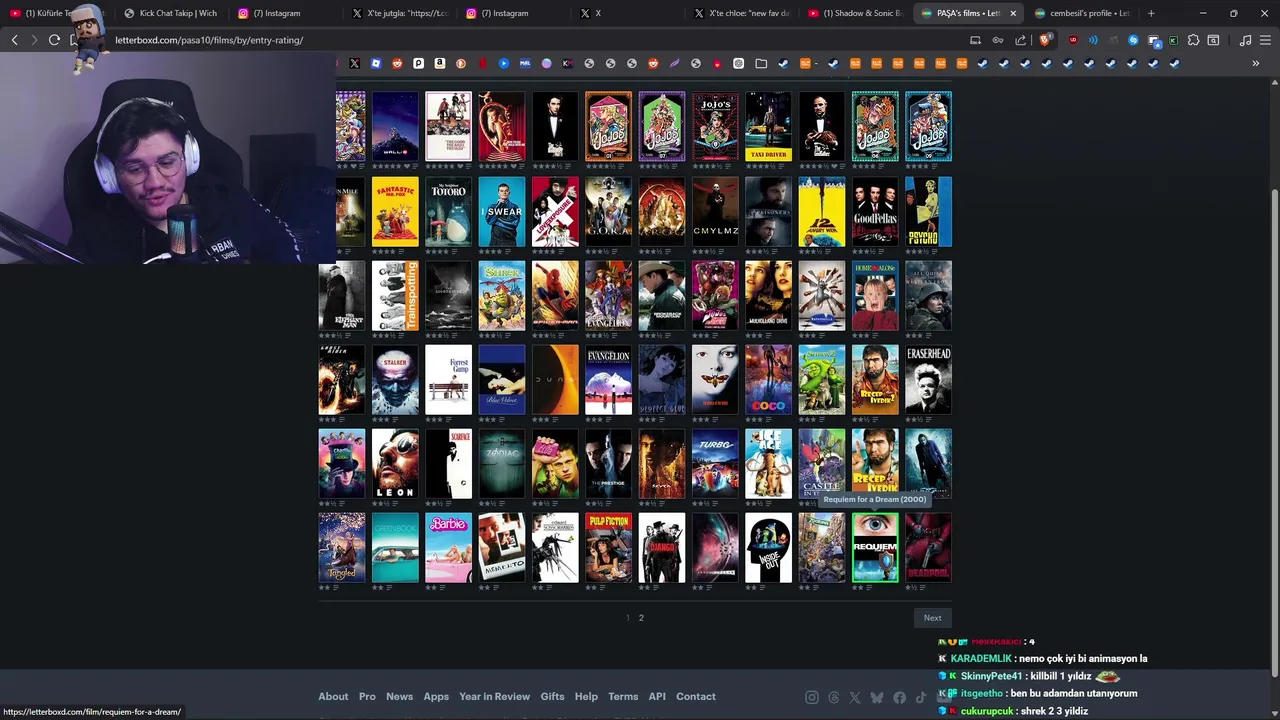Go back with the browser back arrow
Image resolution: width=1280 pixels, height=720 pixels.
[x=14, y=40]
